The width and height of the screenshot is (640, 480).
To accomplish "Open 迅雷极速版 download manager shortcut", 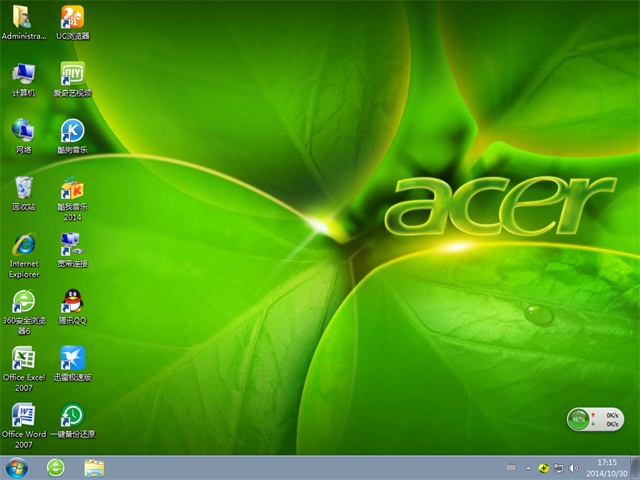I will point(72,358).
